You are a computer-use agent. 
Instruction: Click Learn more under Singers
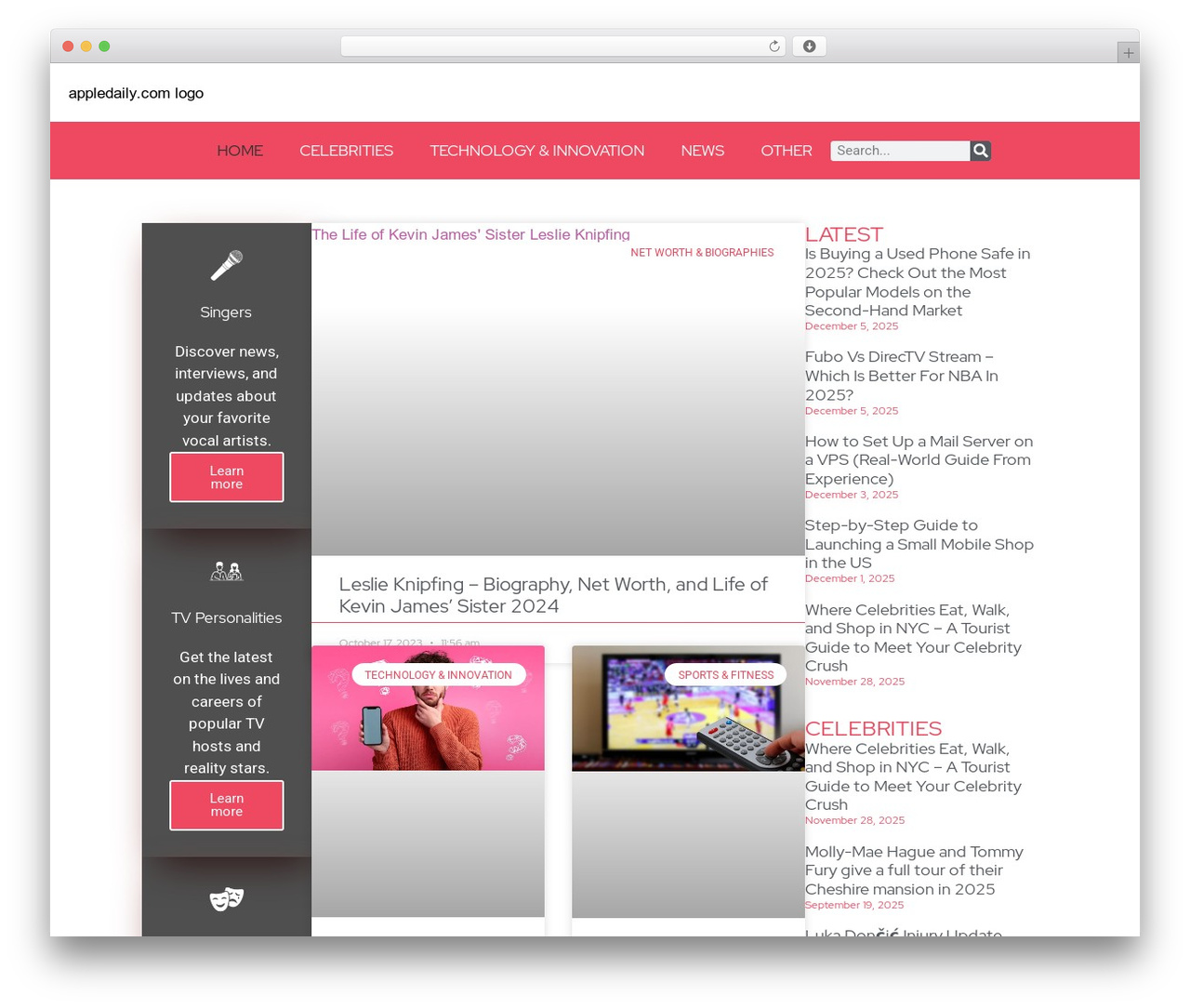click(226, 477)
